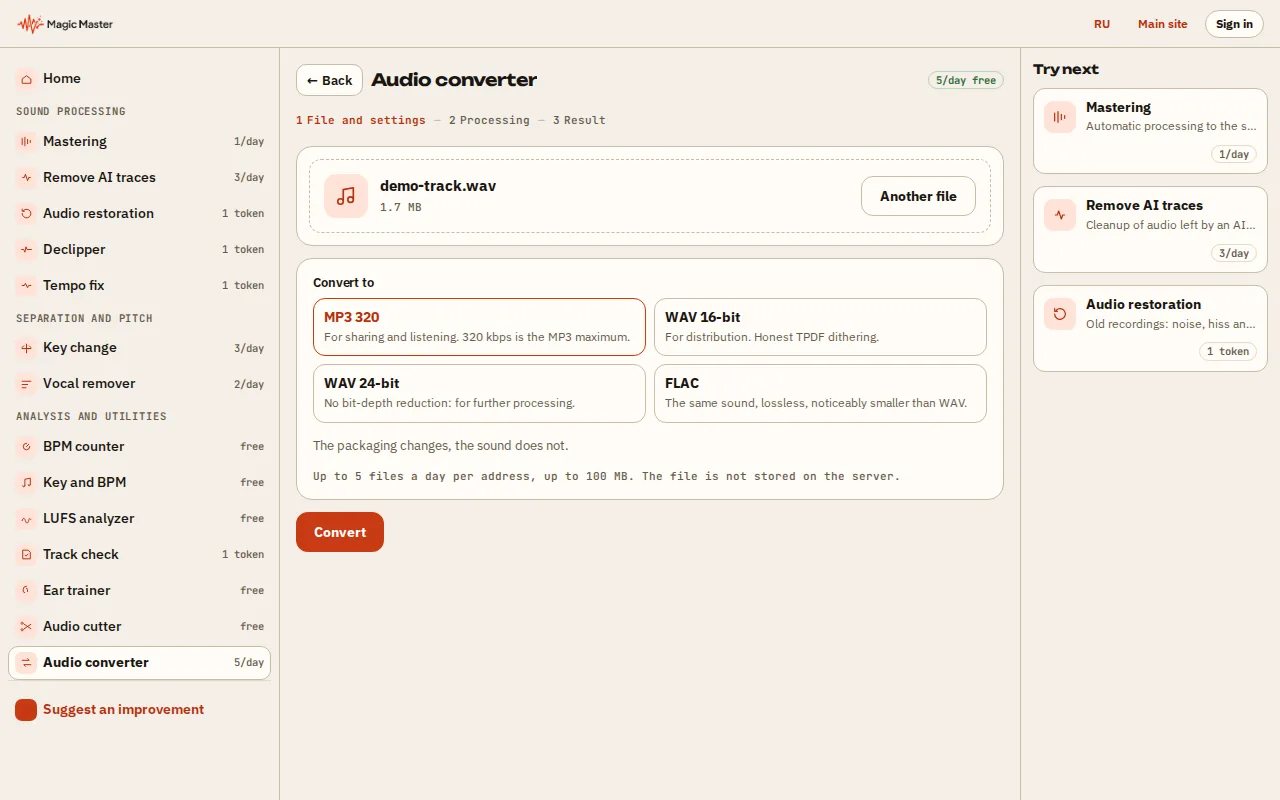The image size is (1280, 800).
Task: Select the WAV 16-bit format option
Action: [820, 327]
